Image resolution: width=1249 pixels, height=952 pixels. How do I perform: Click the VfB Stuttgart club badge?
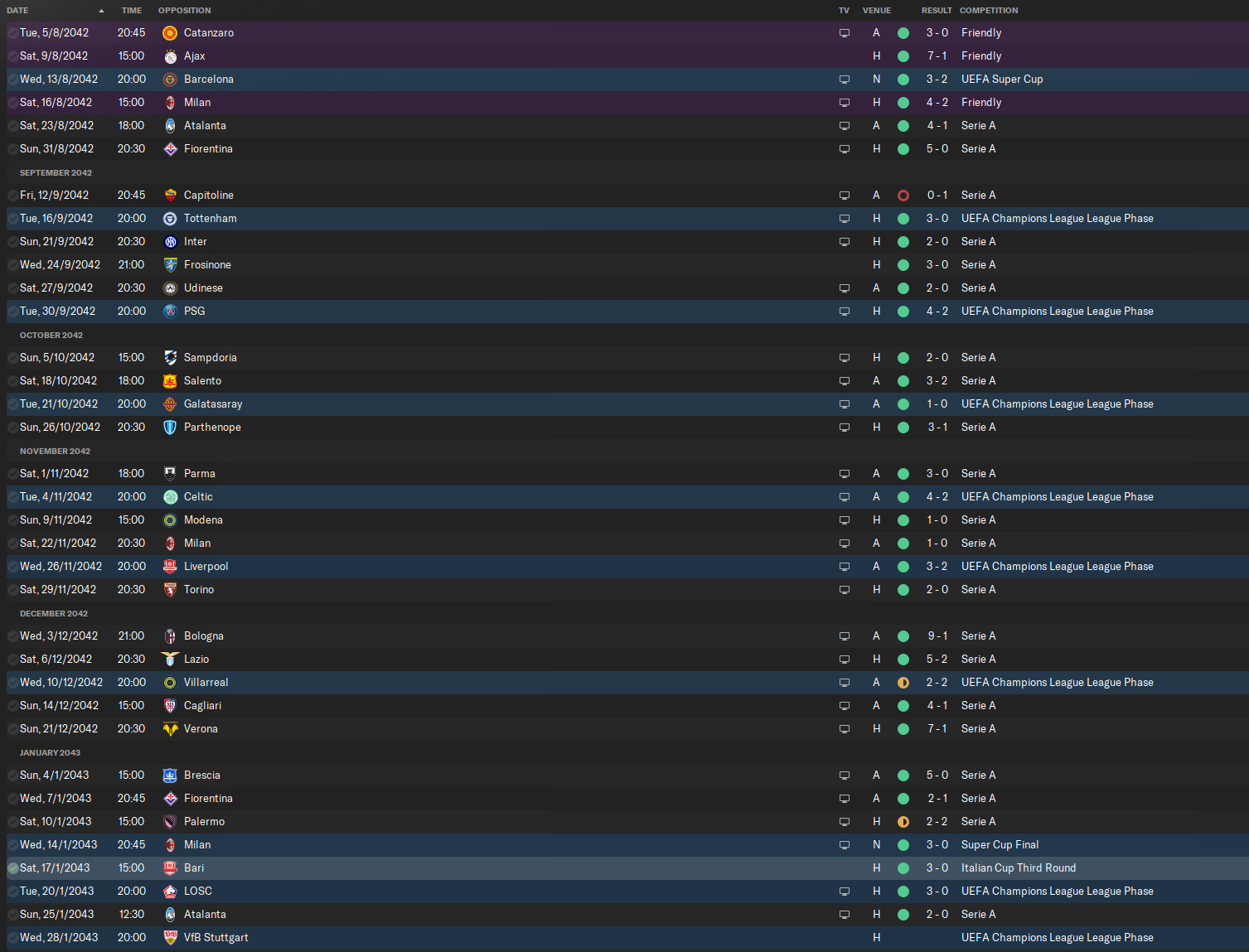(x=170, y=938)
